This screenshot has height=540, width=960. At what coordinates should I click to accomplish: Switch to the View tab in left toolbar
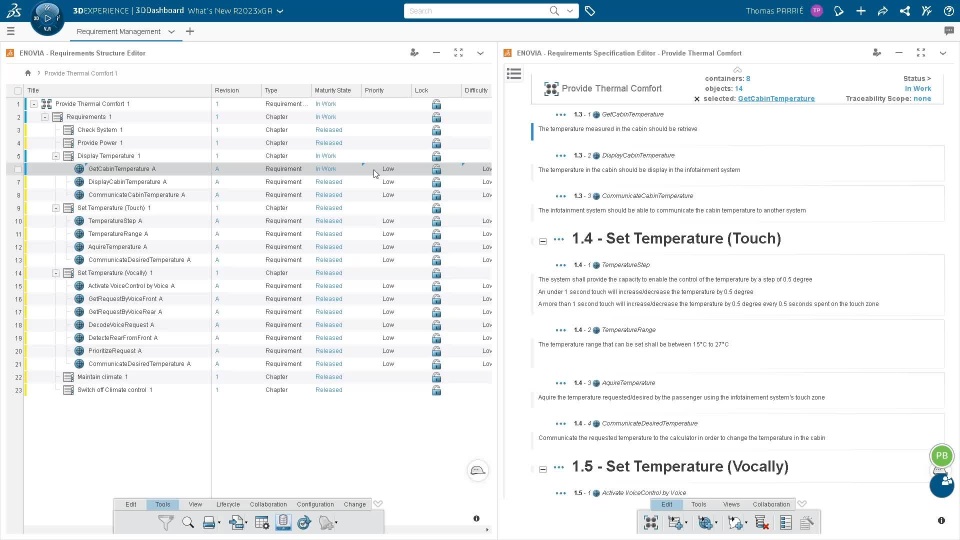[x=195, y=504]
